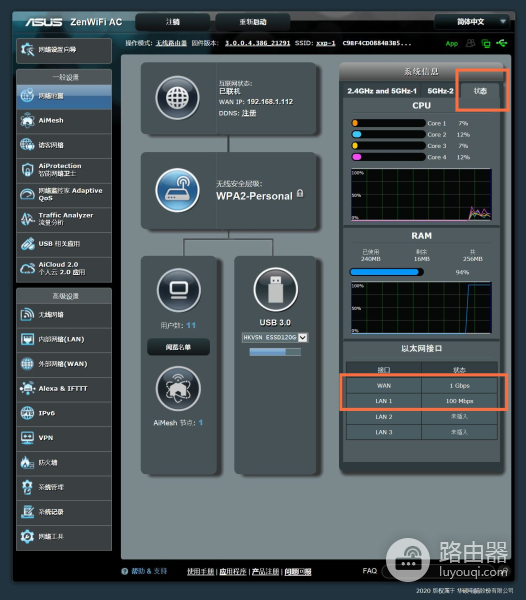Open 防火墙 firewall settings
526x600 pixels.
[64, 463]
